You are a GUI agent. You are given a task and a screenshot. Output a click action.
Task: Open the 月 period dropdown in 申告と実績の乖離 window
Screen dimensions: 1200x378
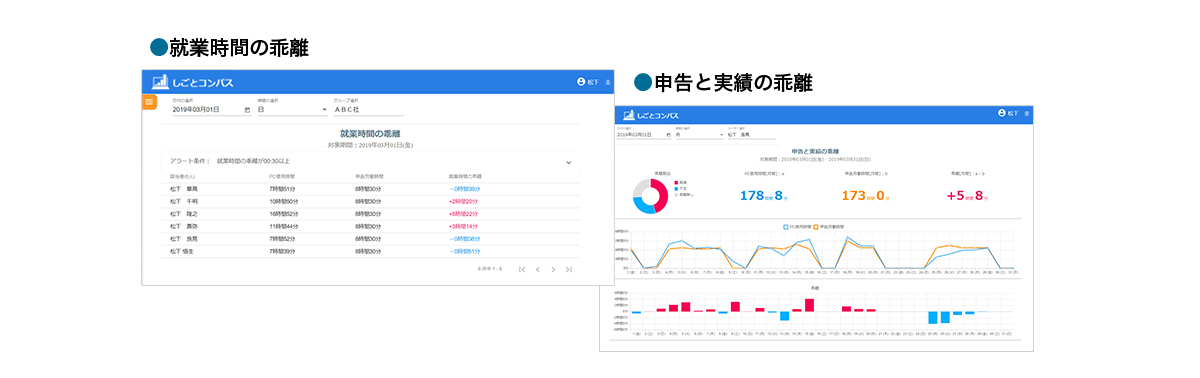coord(701,134)
